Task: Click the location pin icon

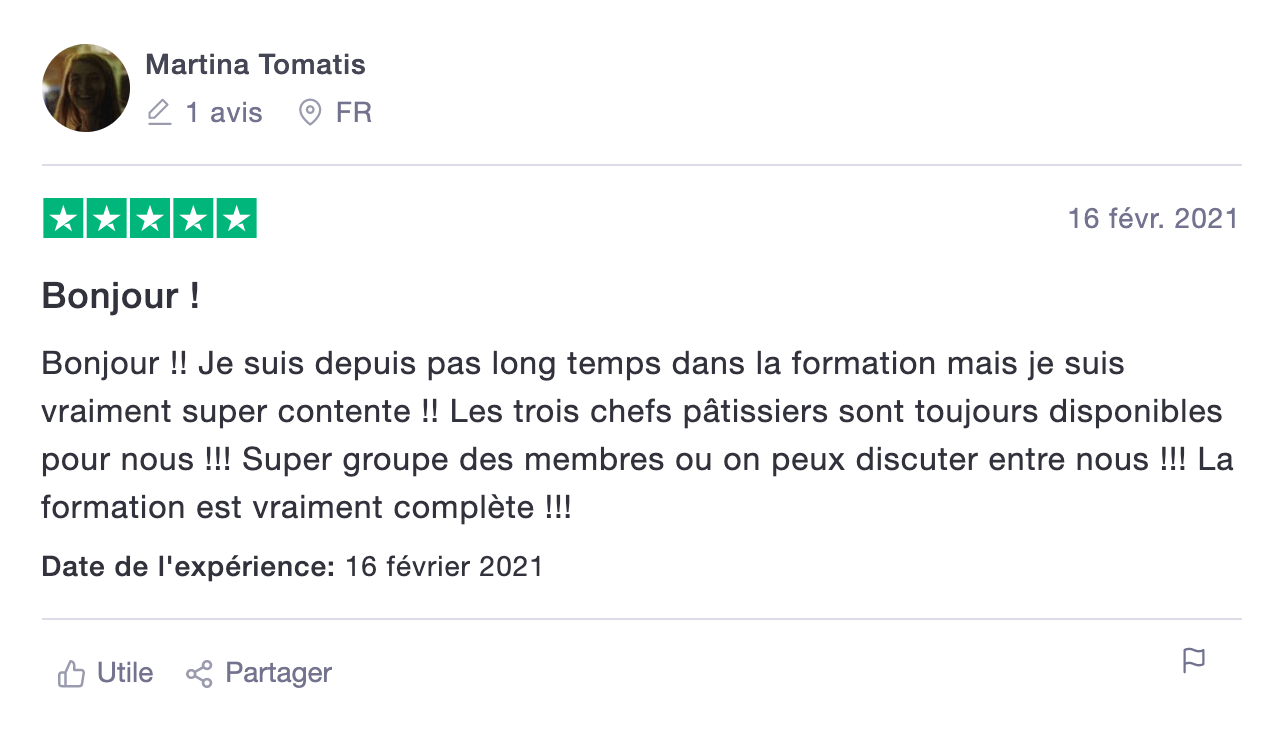Action: click(311, 112)
